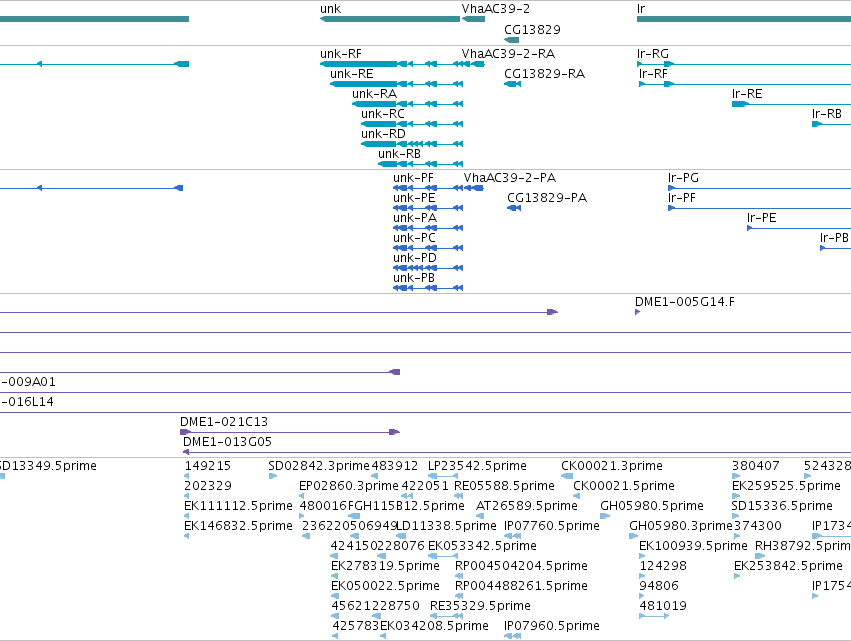
Task: Click the DME1-021C13 clone label
Action: pyautogui.click(x=224, y=422)
